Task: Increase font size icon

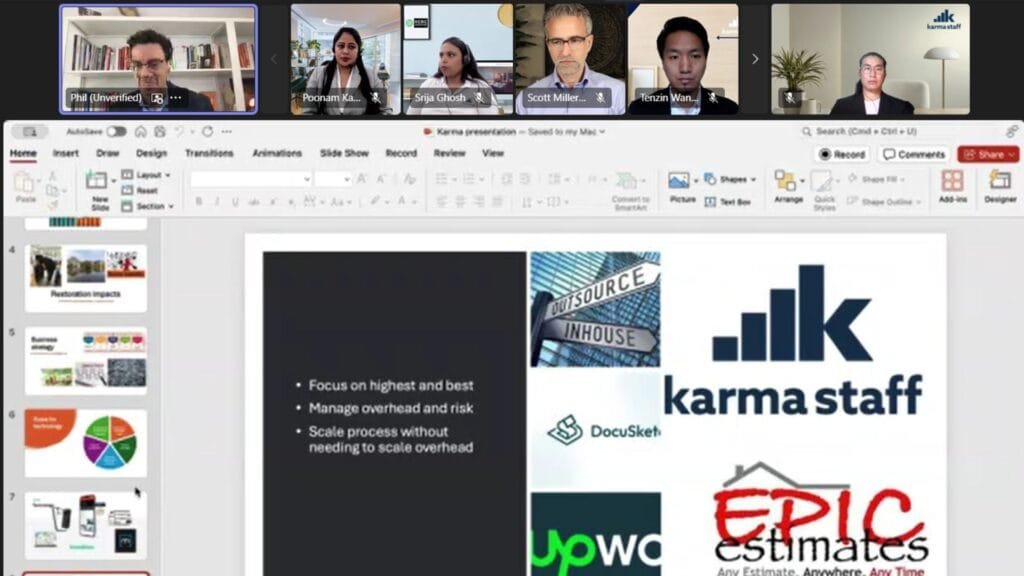Action: 362,179
